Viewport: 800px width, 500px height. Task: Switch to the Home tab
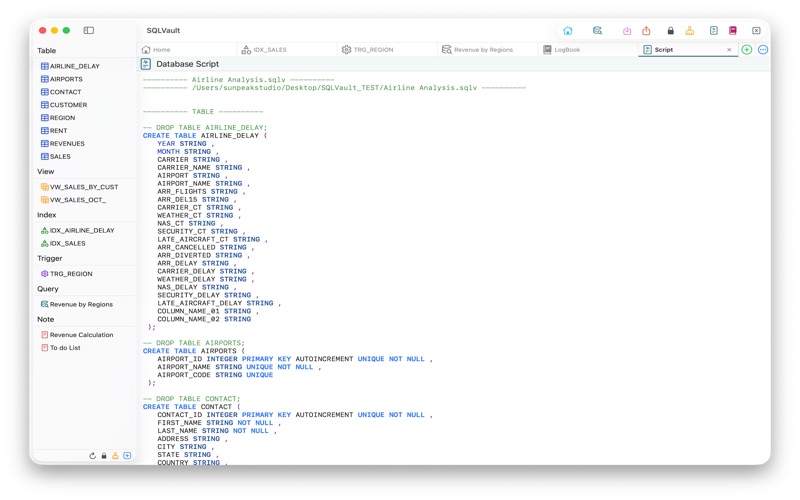tap(186, 49)
